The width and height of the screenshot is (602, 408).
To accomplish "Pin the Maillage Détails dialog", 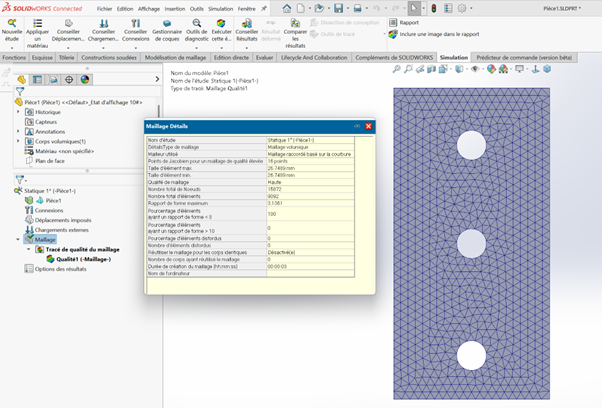I will click(x=357, y=126).
